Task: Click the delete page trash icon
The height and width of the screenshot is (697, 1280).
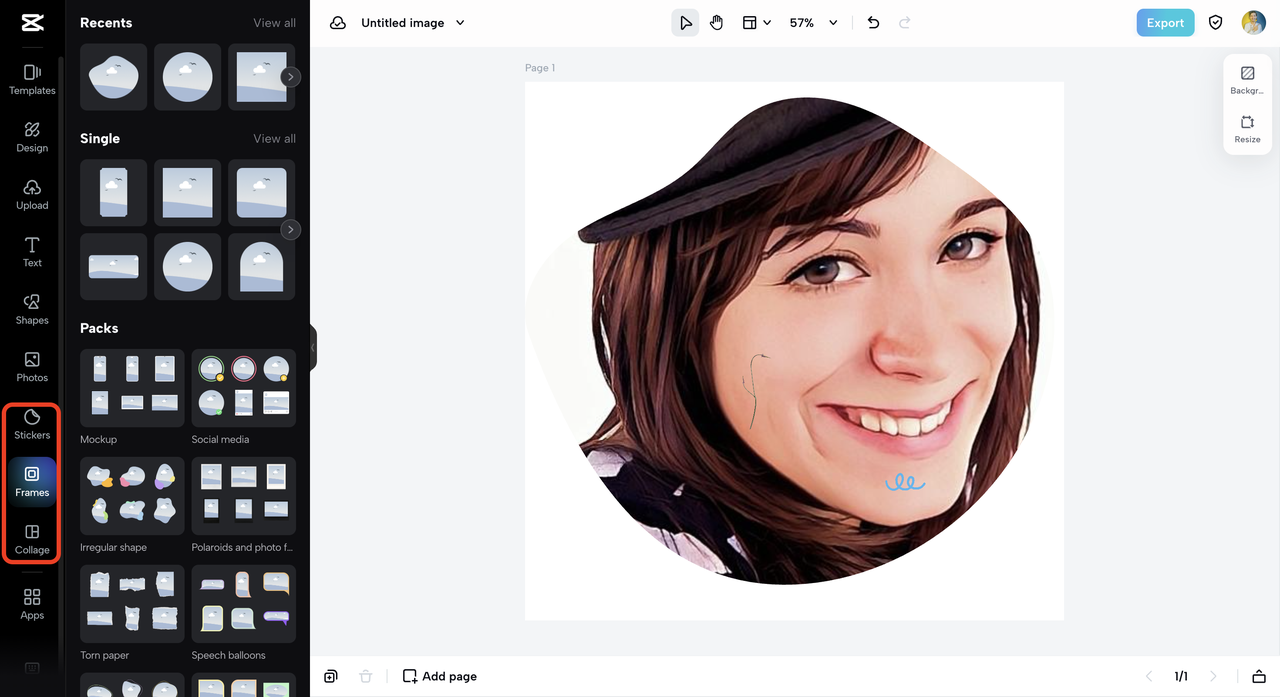Action: [365, 676]
